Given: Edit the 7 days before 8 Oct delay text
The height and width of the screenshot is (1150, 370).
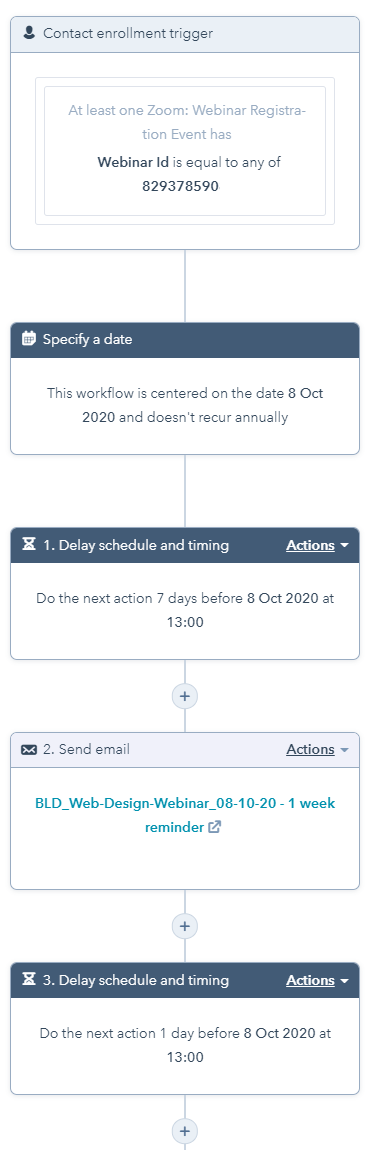Looking at the screenshot, I should coord(185,610).
